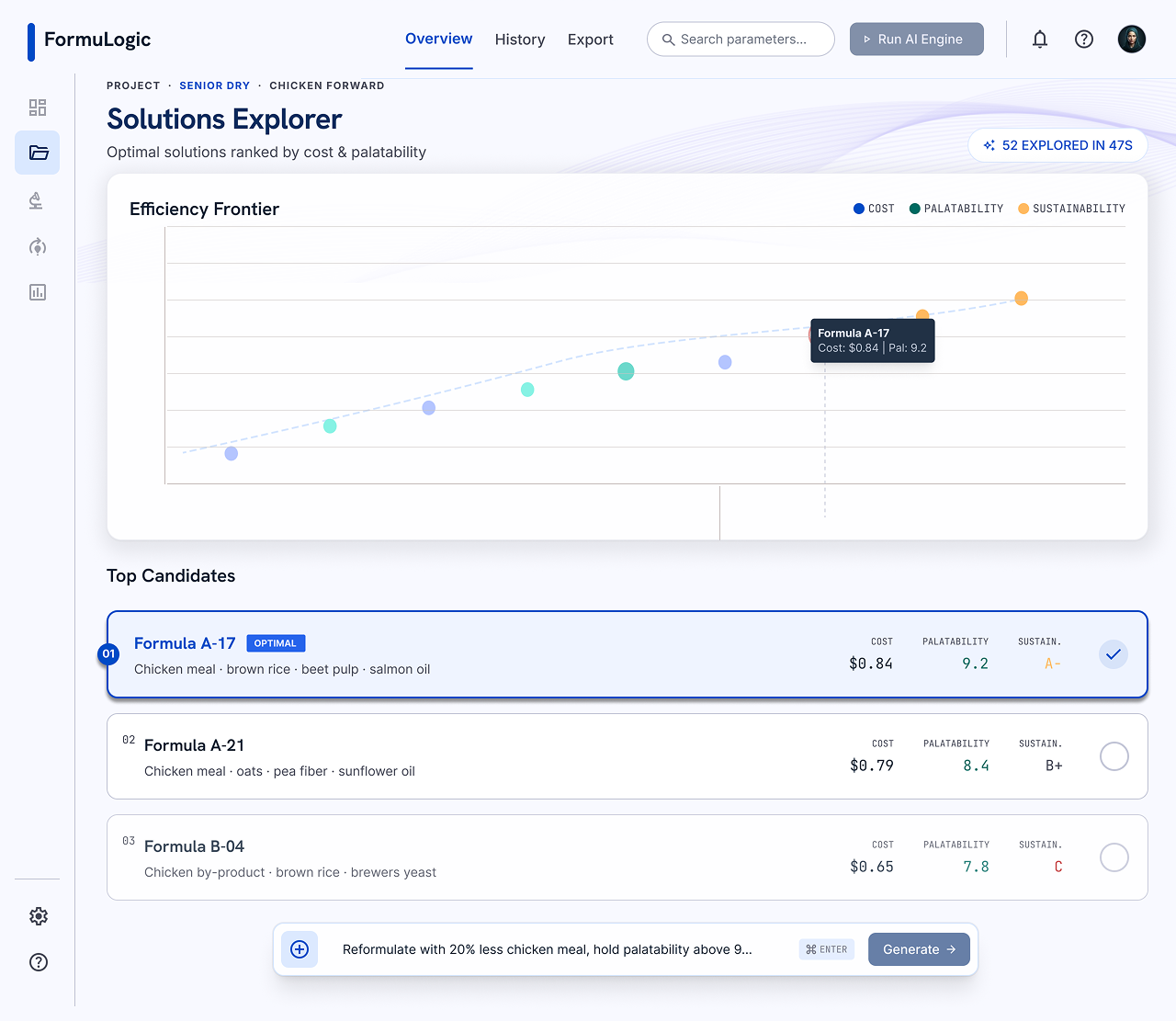Click the 01 rank badge
Viewport: 1176px width, 1021px height.
click(108, 654)
